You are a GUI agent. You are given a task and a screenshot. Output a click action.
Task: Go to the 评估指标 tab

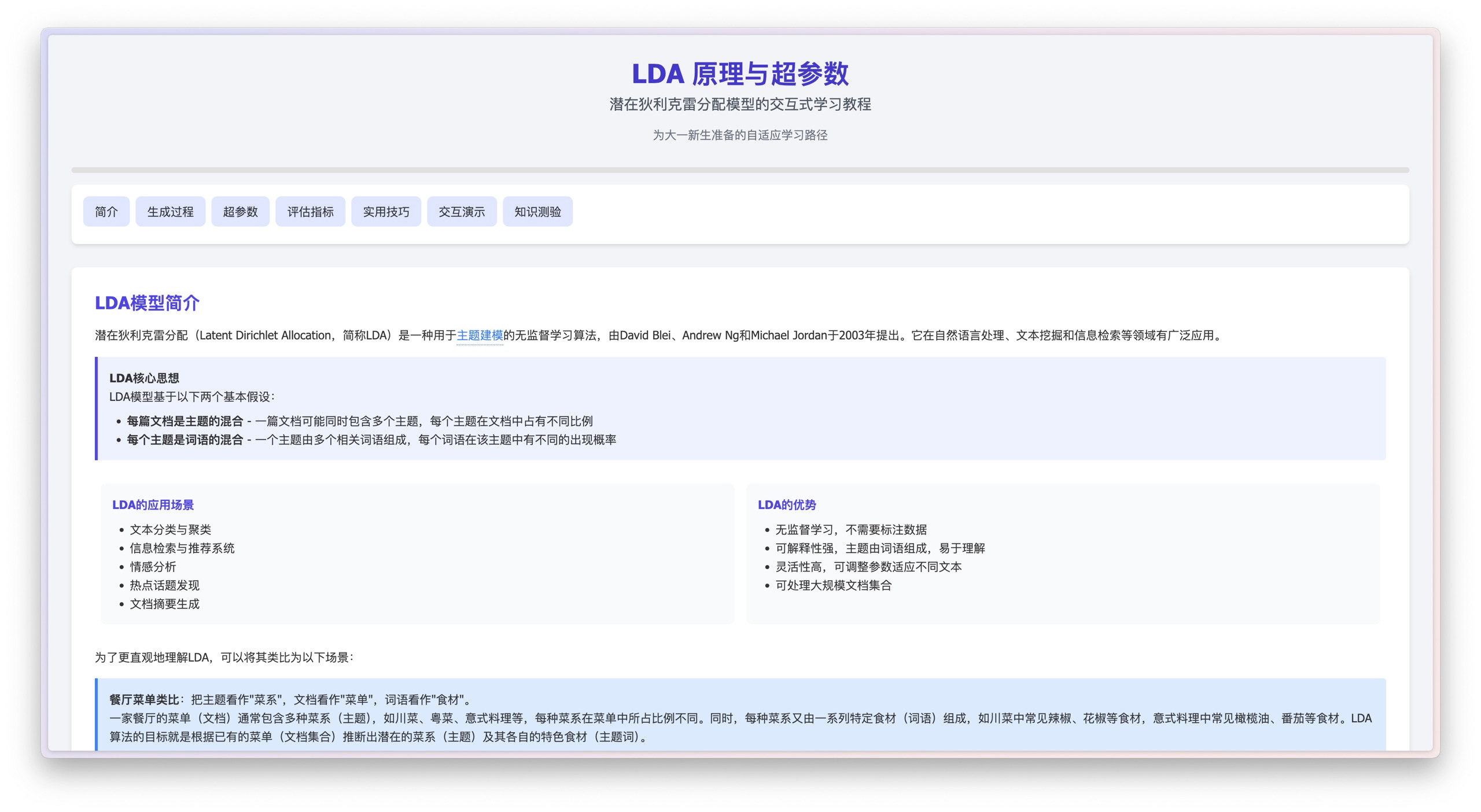tap(310, 212)
